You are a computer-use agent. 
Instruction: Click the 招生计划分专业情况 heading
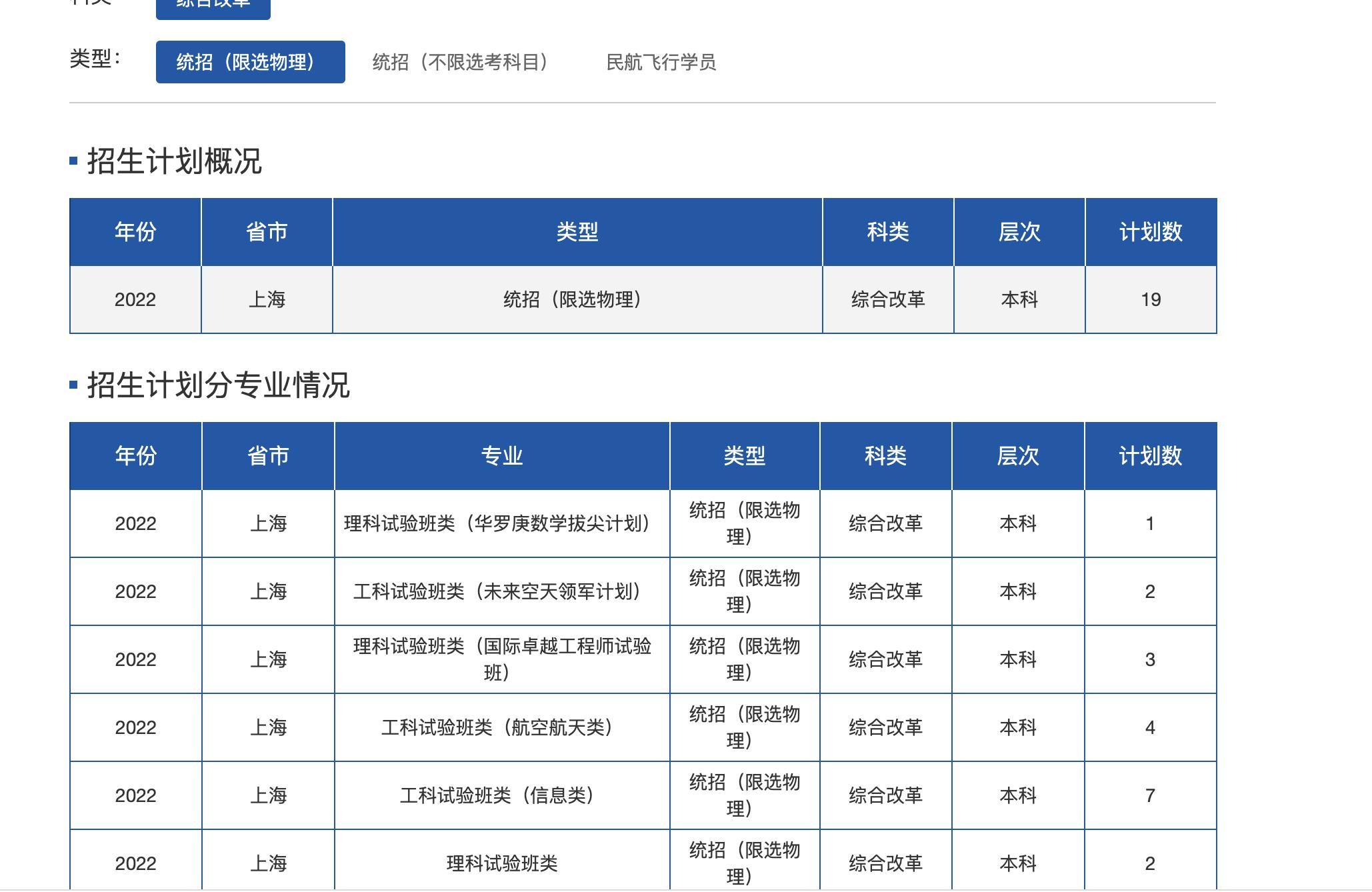[220, 384]
